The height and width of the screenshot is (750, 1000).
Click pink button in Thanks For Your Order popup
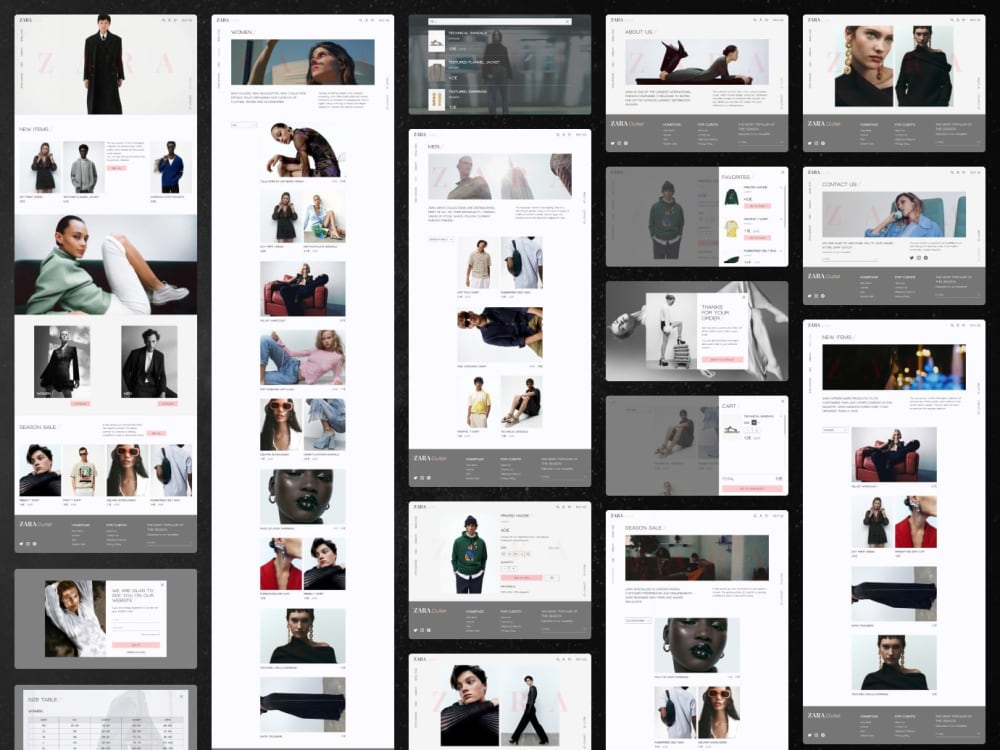[x=723, y=360]
